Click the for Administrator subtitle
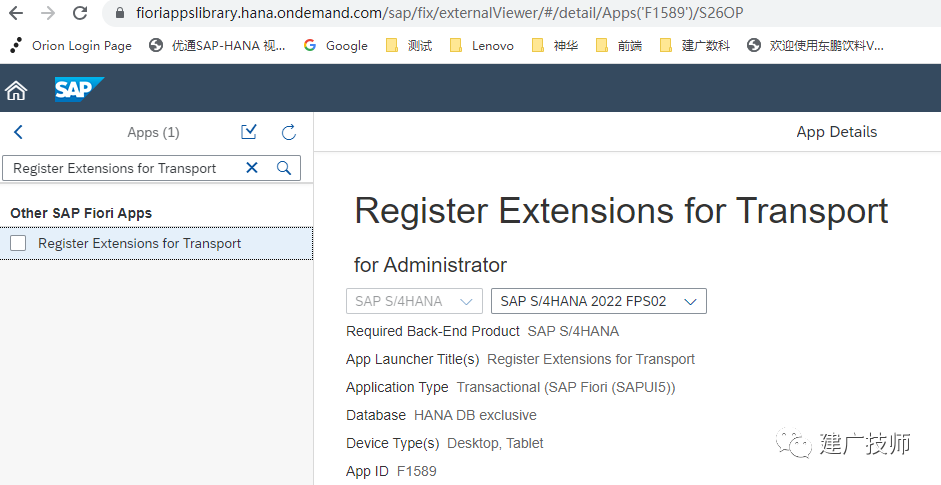Screen dimensions: 941x485 click(x=430, y=265)
